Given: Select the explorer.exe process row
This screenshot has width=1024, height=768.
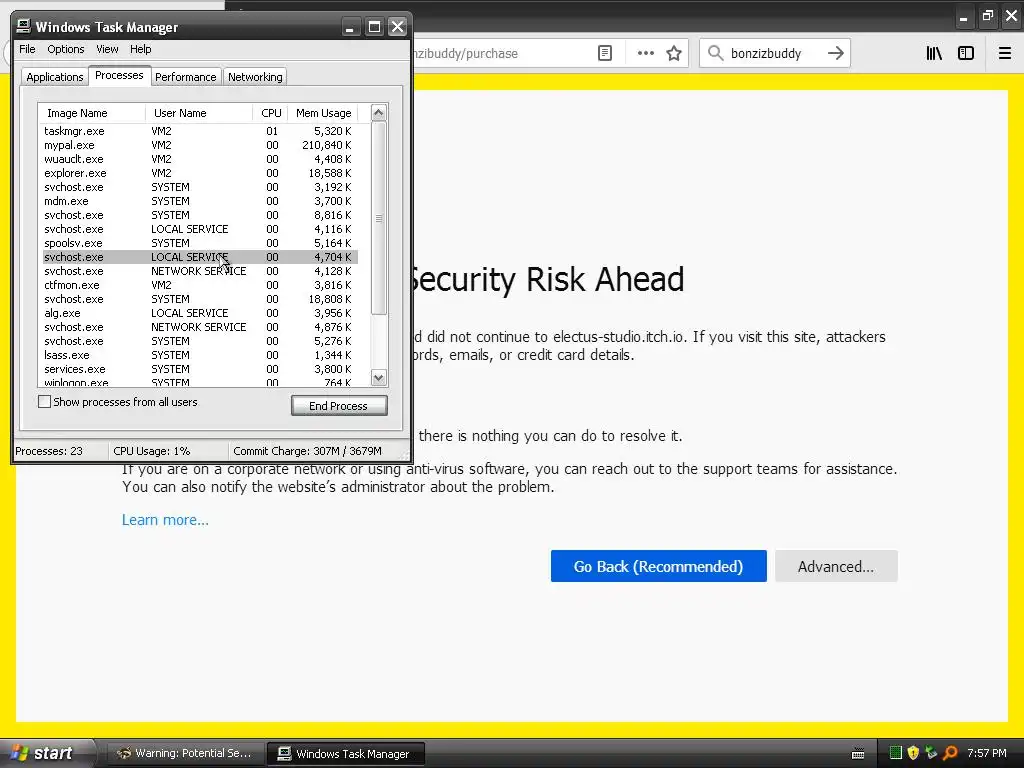Looking at the screenshot, I should [x=199, y=173].
